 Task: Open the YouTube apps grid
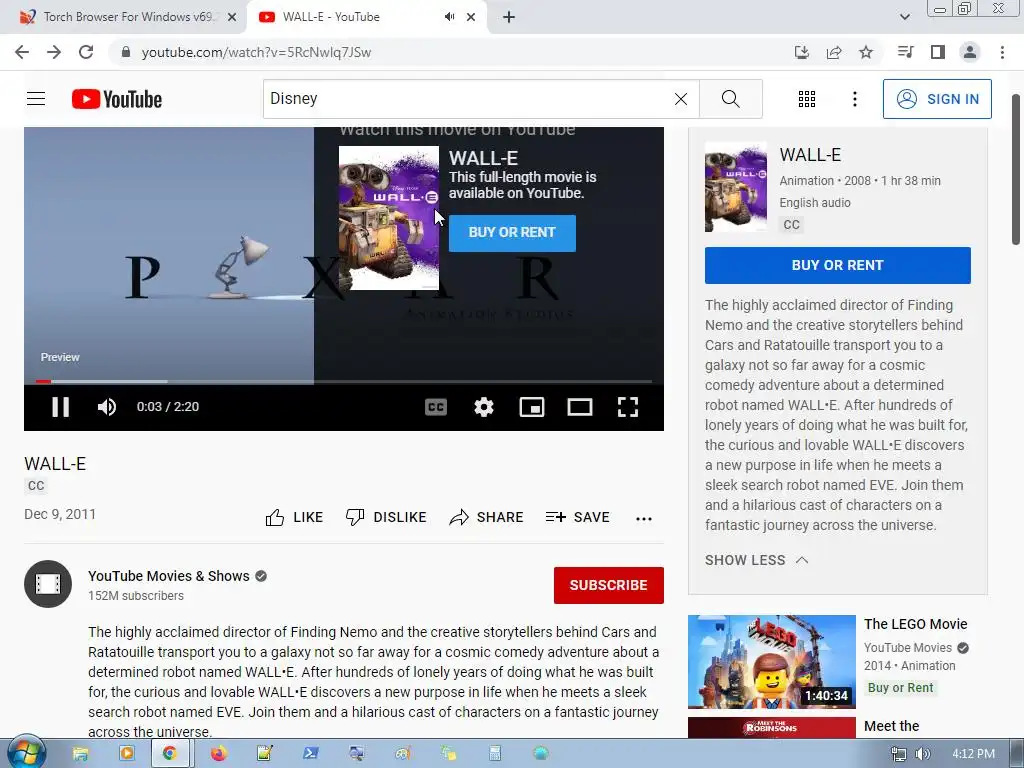tap(807, 99)
